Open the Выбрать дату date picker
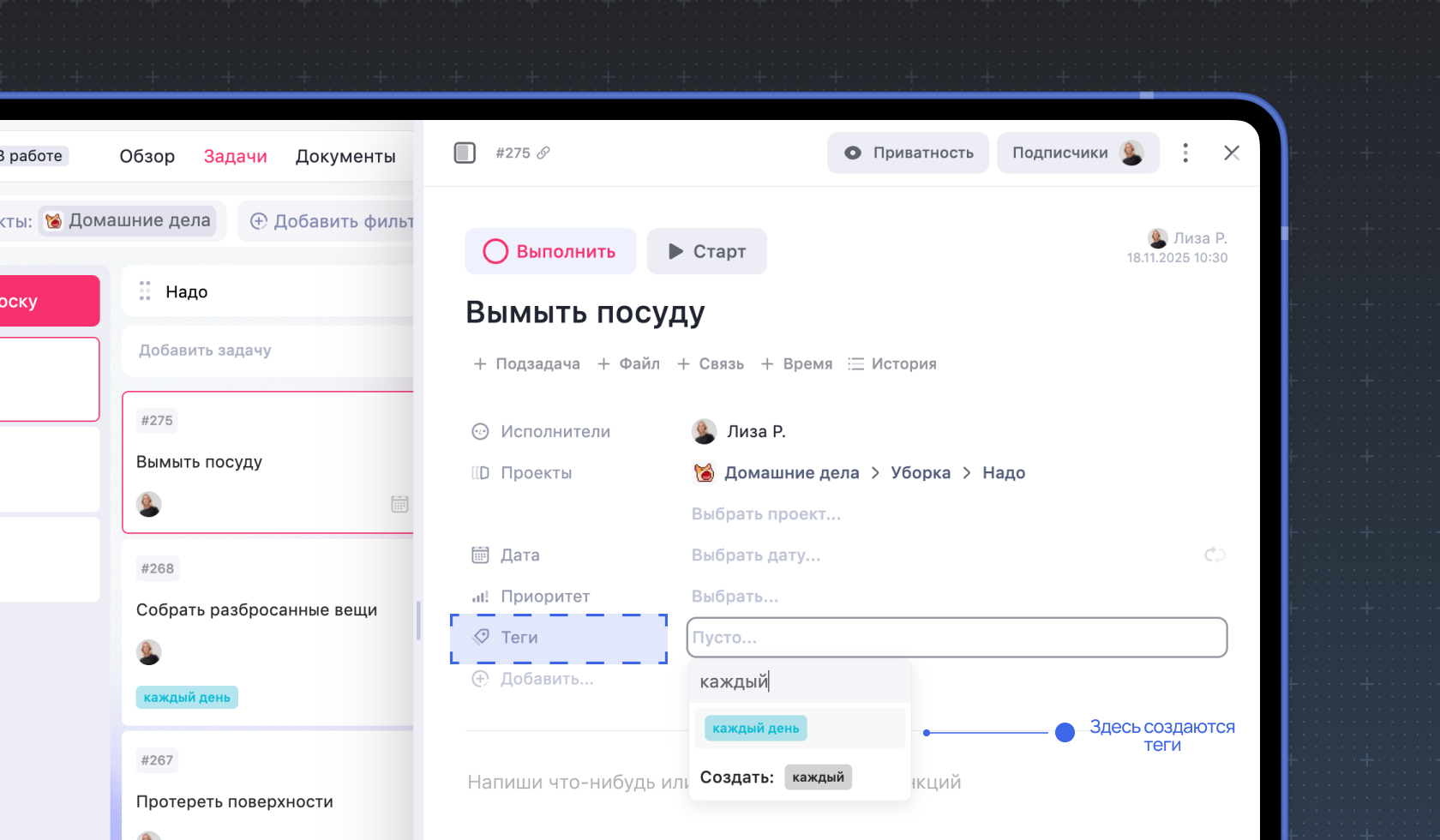Screen dimensions: 1440x840 point(756,555)
